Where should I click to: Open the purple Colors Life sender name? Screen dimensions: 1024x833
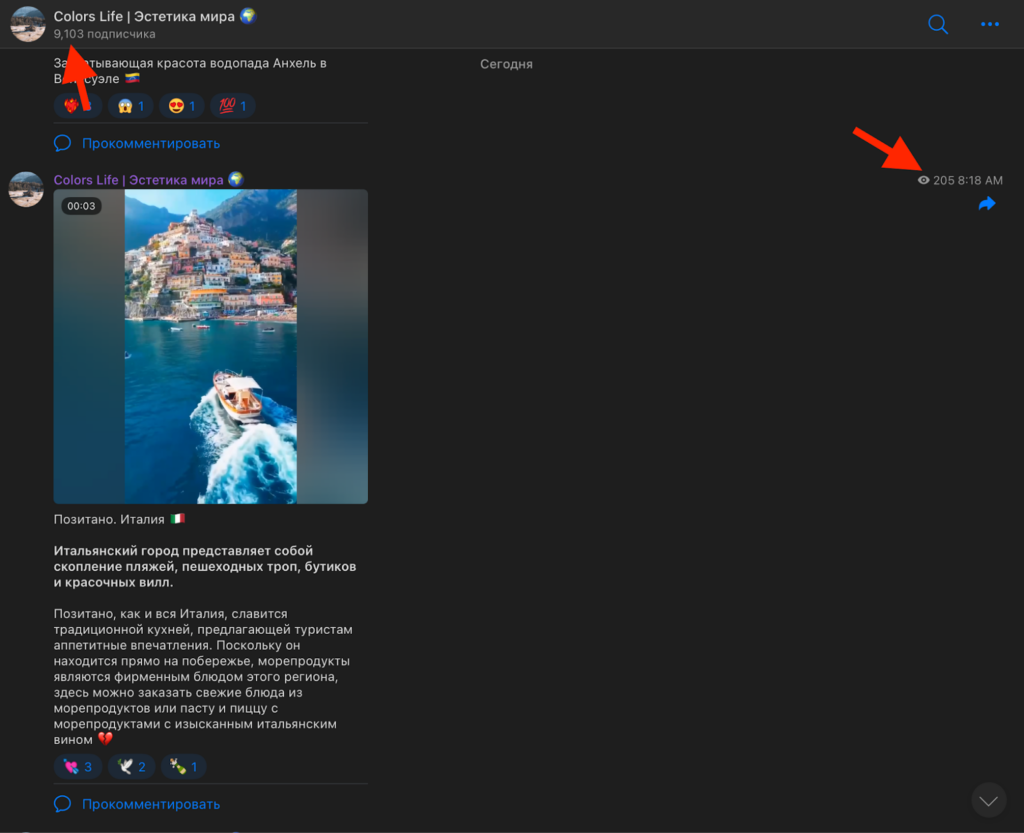point(148,180)
